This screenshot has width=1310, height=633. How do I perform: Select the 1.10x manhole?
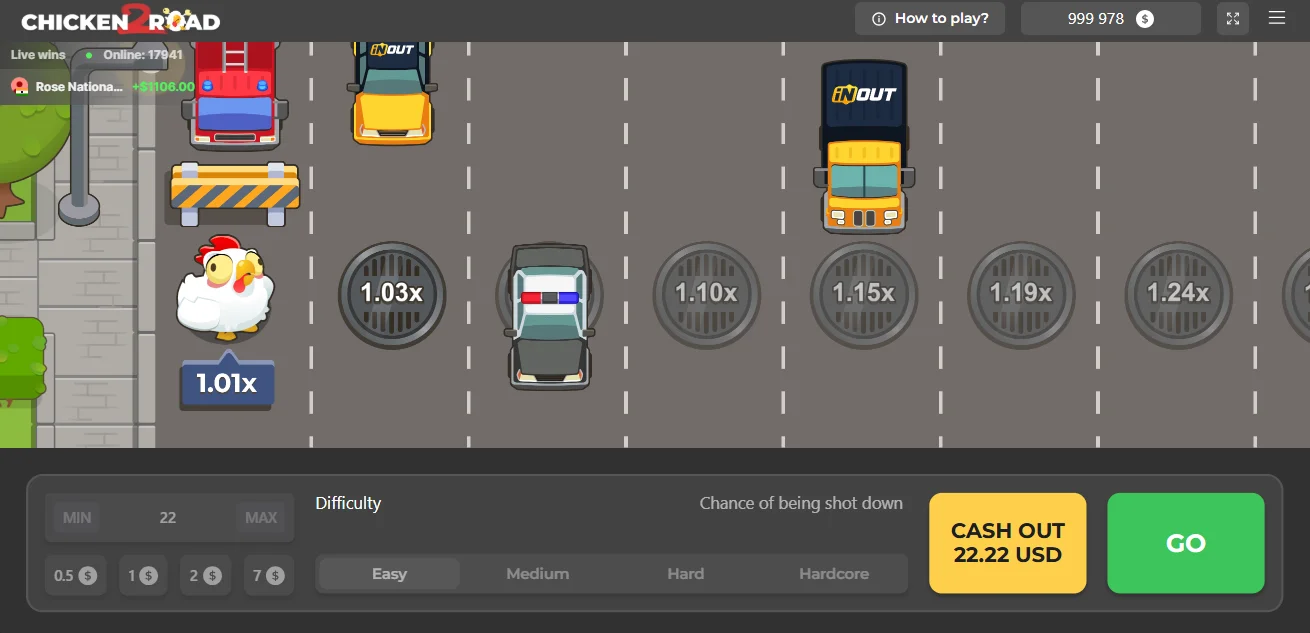tap(706, 294)
